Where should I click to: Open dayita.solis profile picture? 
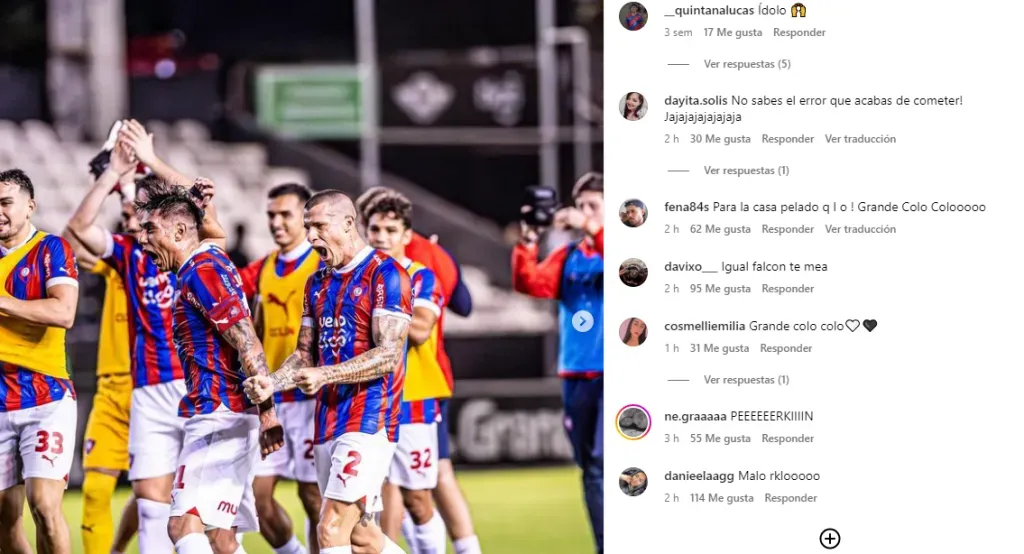pos(633,106)
